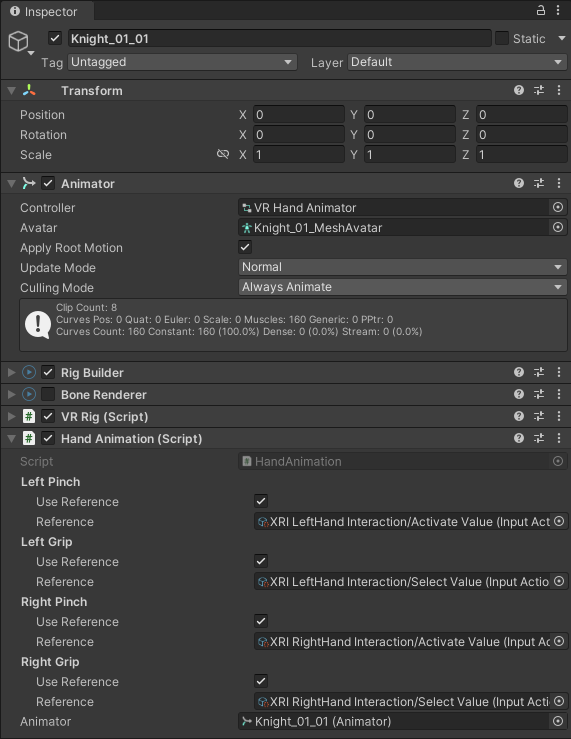This screenshot has width=571, height=739.
Task: Uncheck Apply Root Motion
Action: (x=245, y=247)
